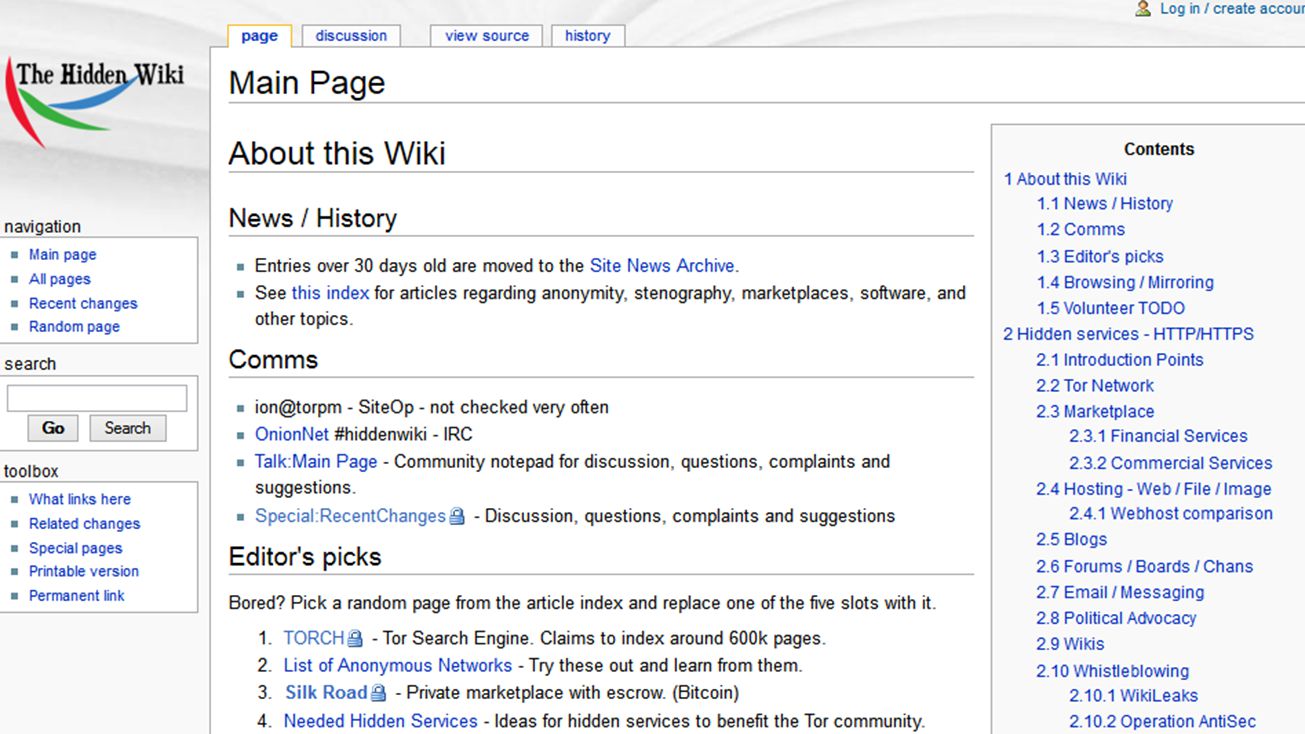1305x734 pixels.
Task: Click the Go search button
Action: tap(53, 428)
